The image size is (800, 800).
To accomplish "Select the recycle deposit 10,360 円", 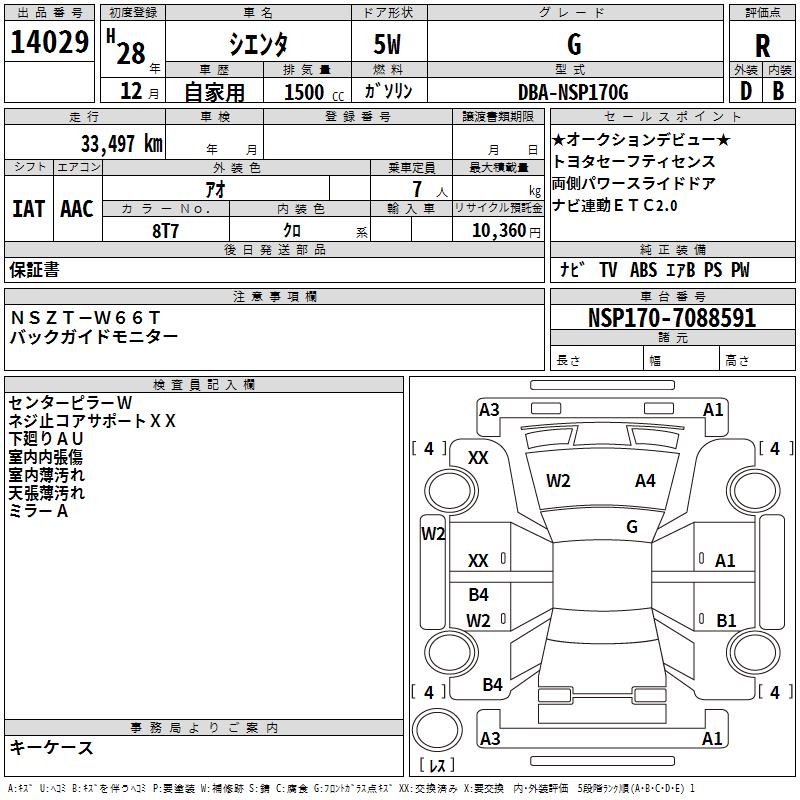I will click(x=506, y=231).
